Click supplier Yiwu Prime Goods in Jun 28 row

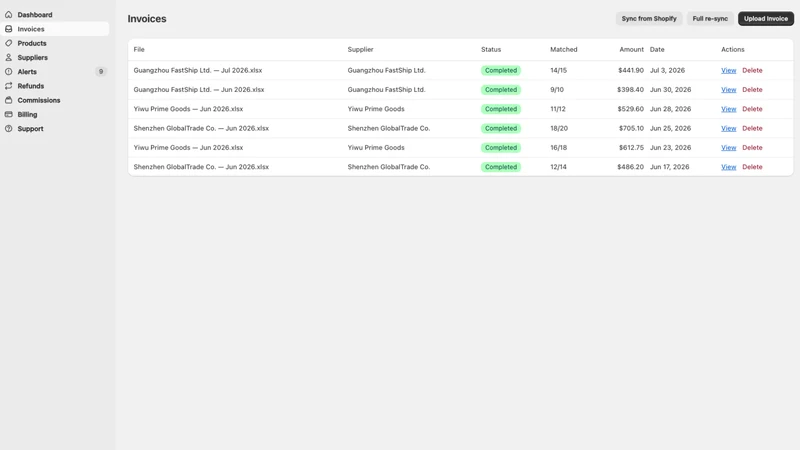(x=376, y=109)
